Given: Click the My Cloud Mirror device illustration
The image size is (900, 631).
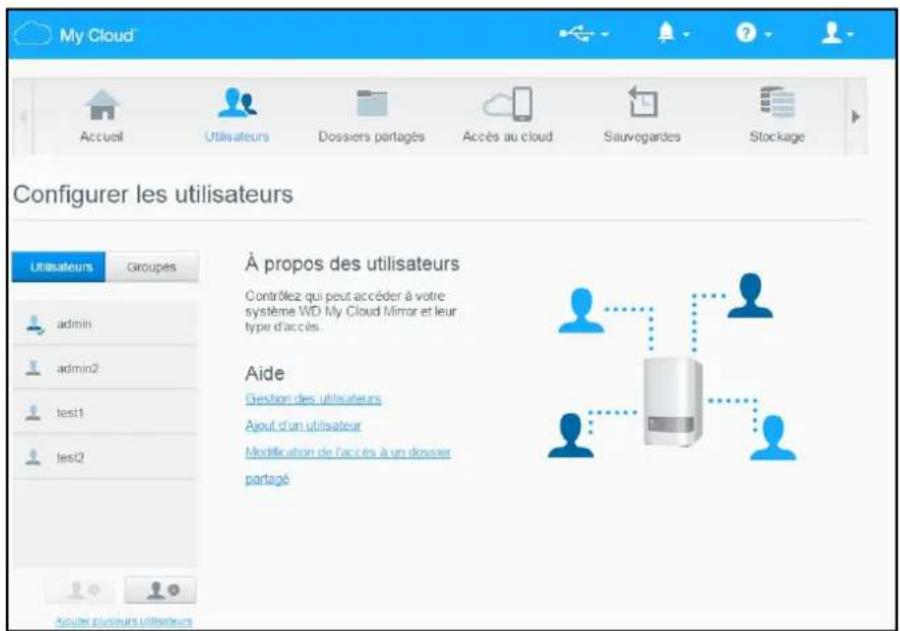Looking at the screenshot, I should point(673,401).
